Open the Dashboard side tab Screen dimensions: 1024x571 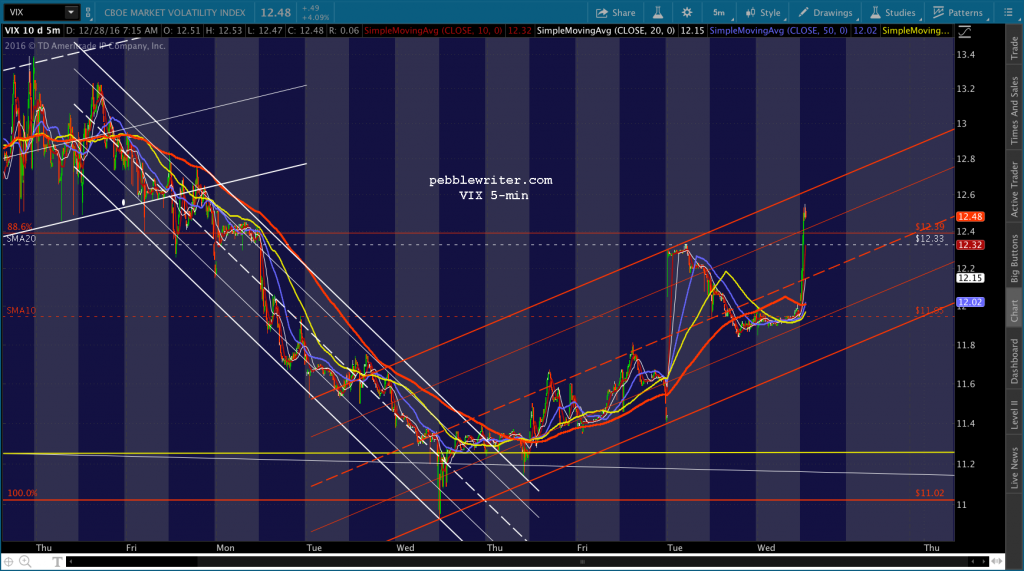coord(1014,361)
